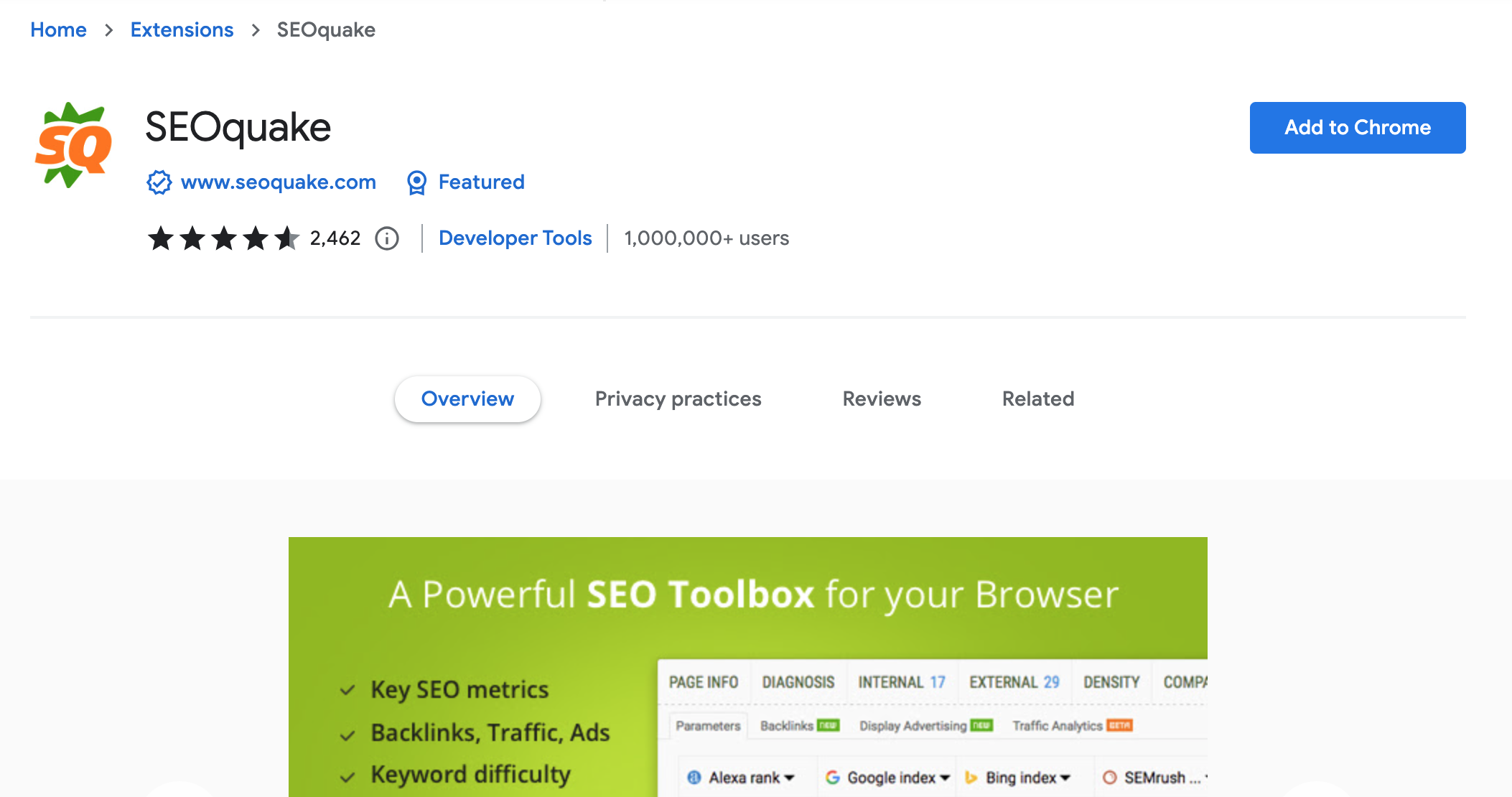Click the Google index icon in the screenshot
1512x797 pixels.
834,777
